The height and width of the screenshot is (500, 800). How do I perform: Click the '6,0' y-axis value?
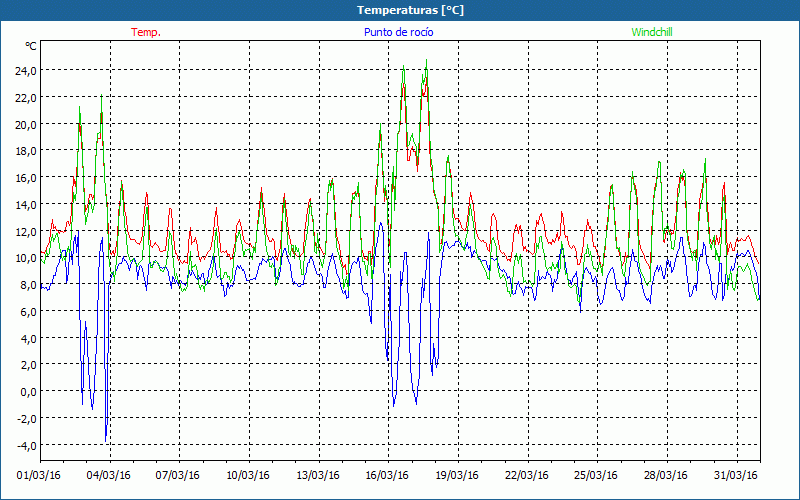coord(28,312)
